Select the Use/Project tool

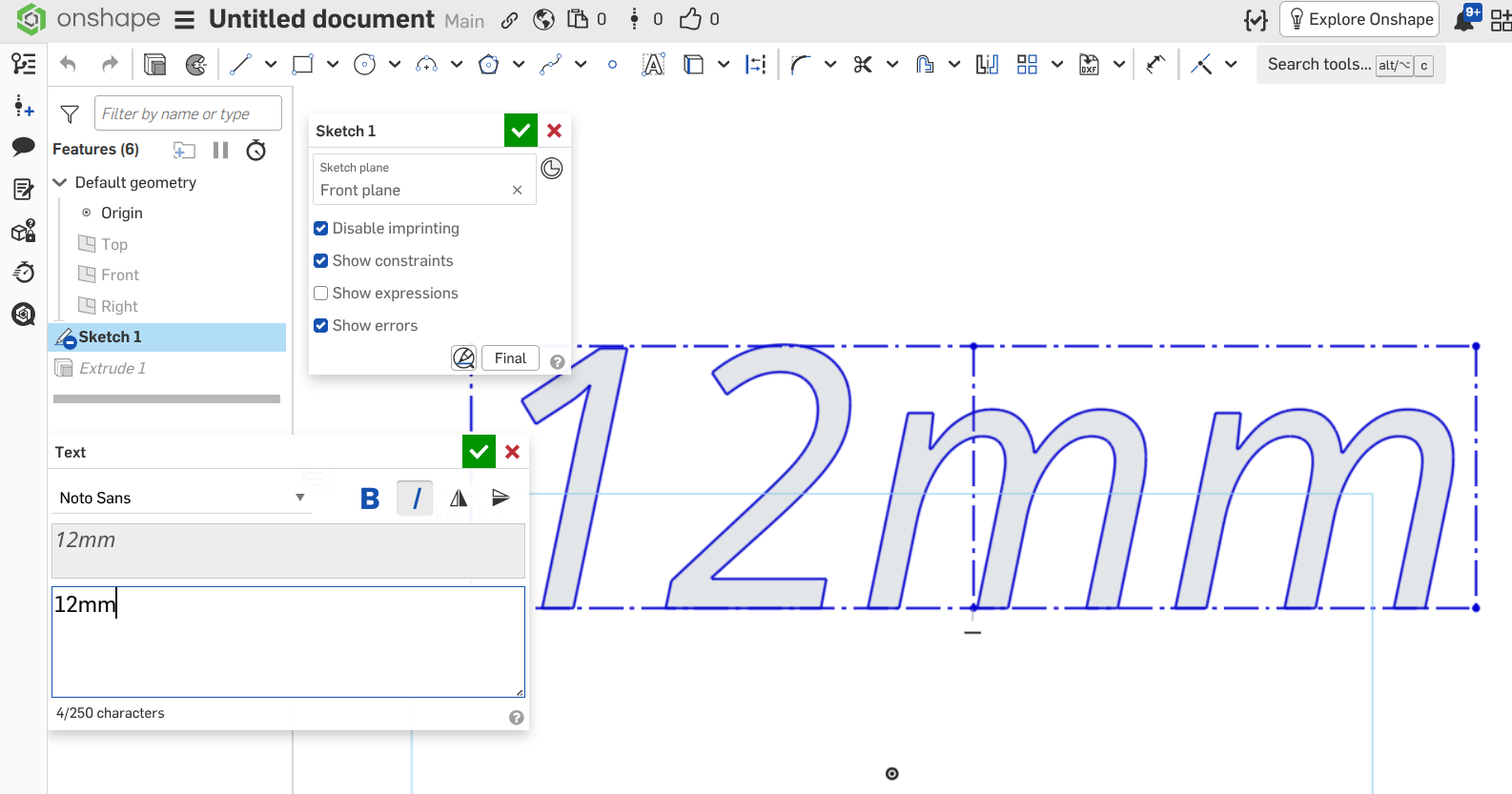(x=694, y=64)
